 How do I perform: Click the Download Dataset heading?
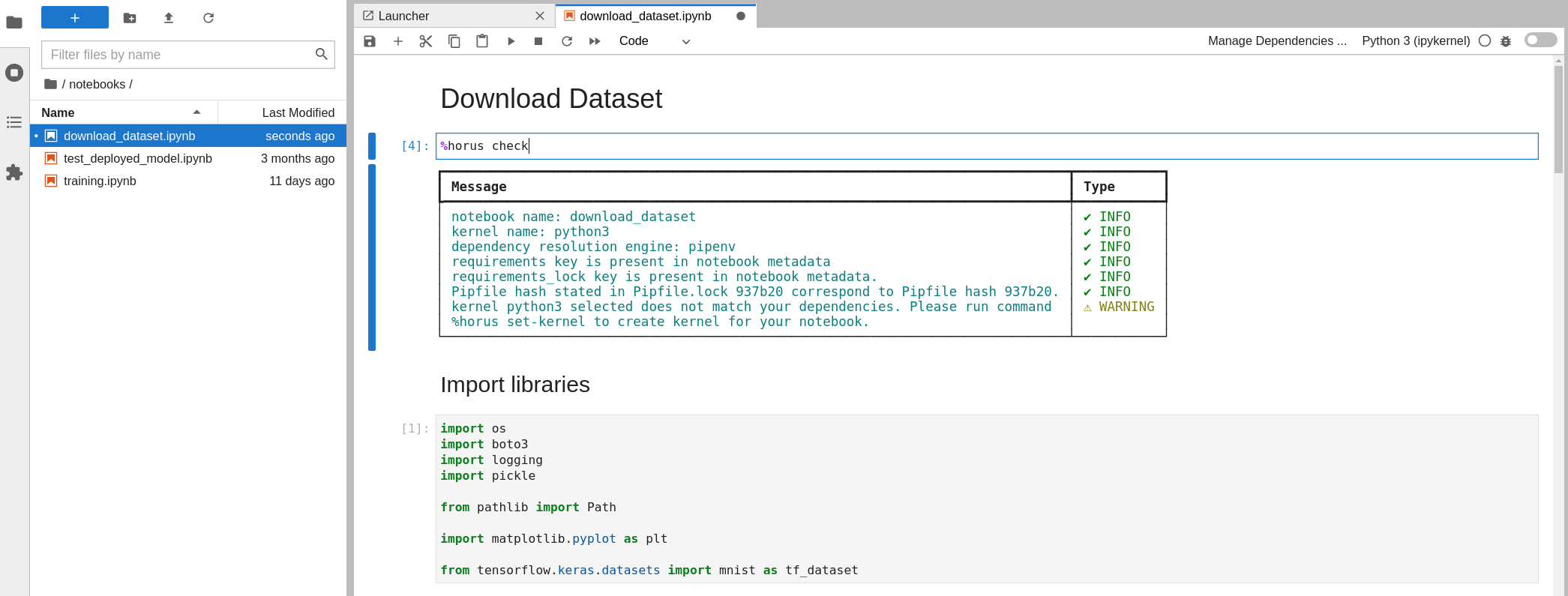(x=551, y=99)
